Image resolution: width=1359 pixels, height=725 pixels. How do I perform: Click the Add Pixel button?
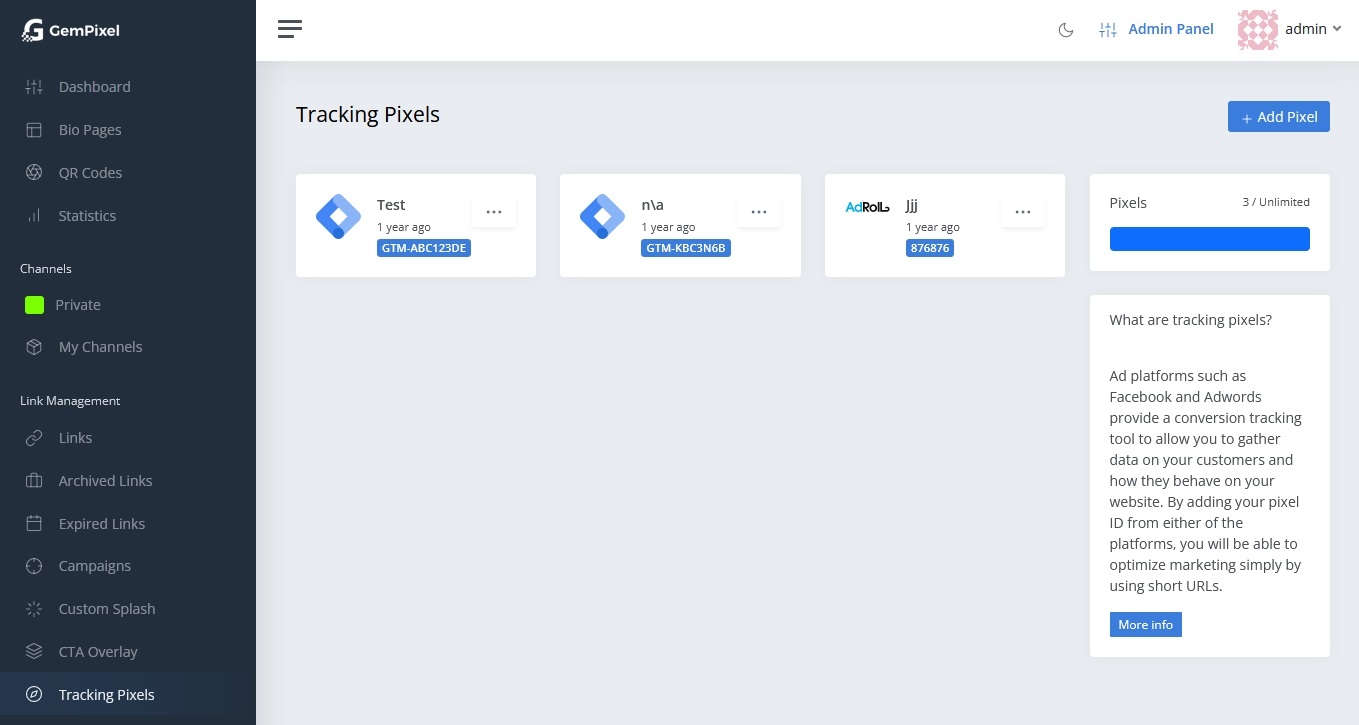coord(1279,116)
